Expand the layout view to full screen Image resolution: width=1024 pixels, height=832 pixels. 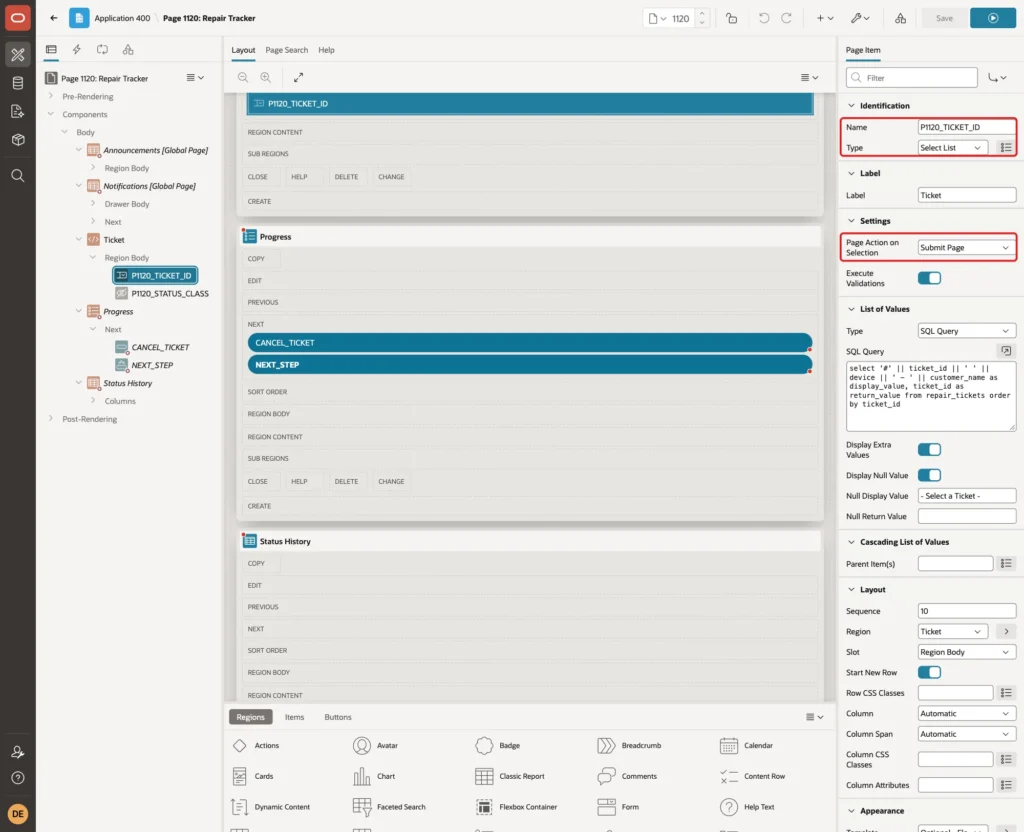(298, 77)
